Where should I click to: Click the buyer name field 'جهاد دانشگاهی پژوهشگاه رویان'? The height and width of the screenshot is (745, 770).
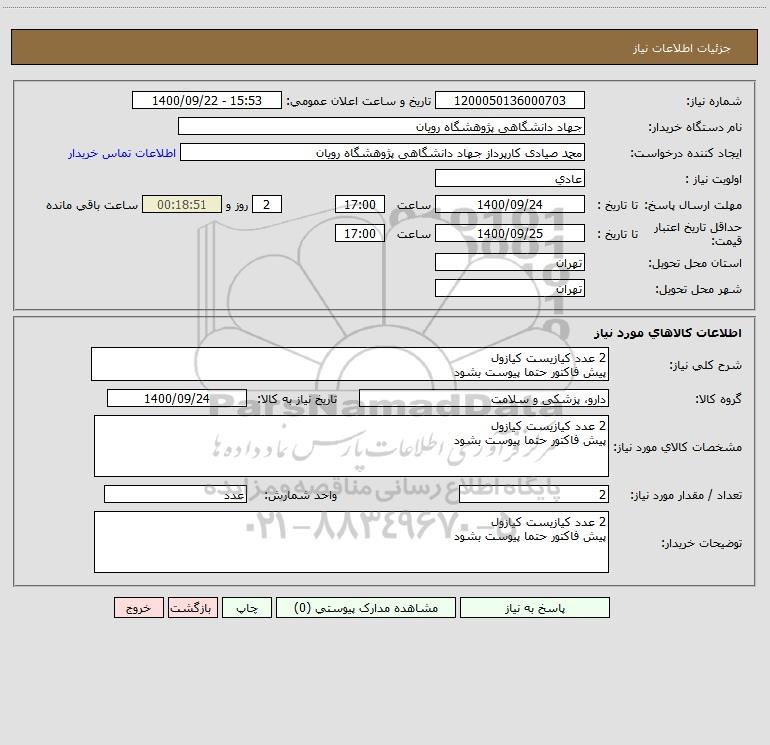point(381,126)
